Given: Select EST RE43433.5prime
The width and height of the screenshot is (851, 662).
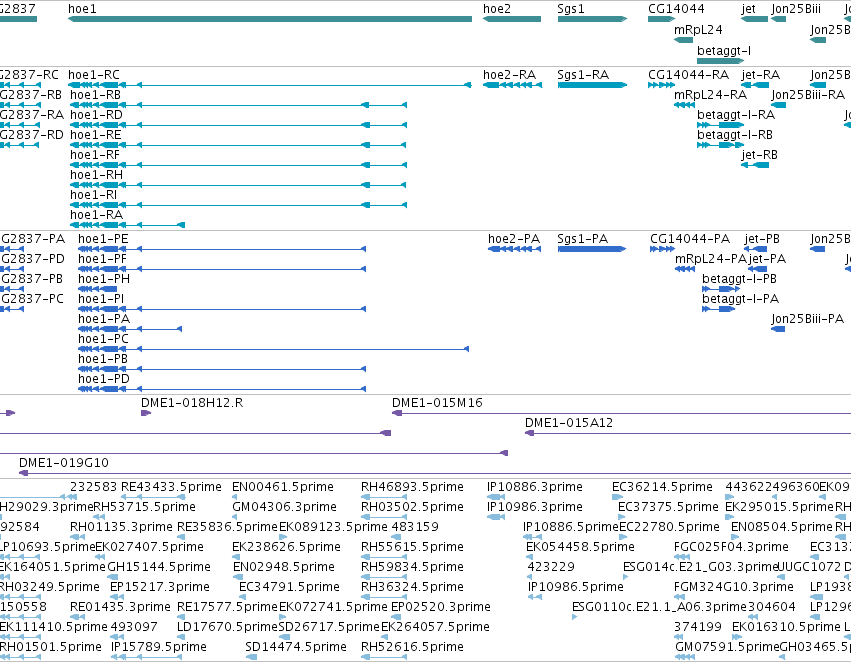Looking at the screenshot, I should point(172,487).
